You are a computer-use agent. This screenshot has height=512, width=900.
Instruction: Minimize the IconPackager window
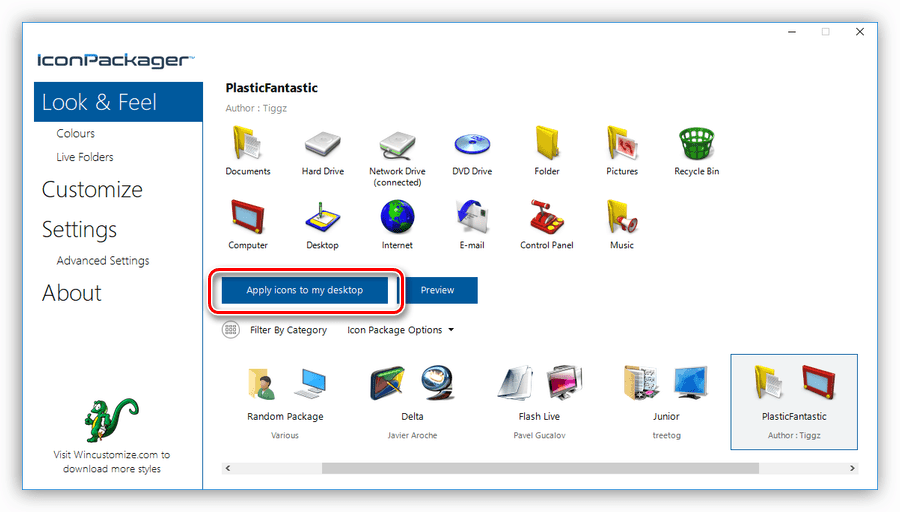(792, 32)
